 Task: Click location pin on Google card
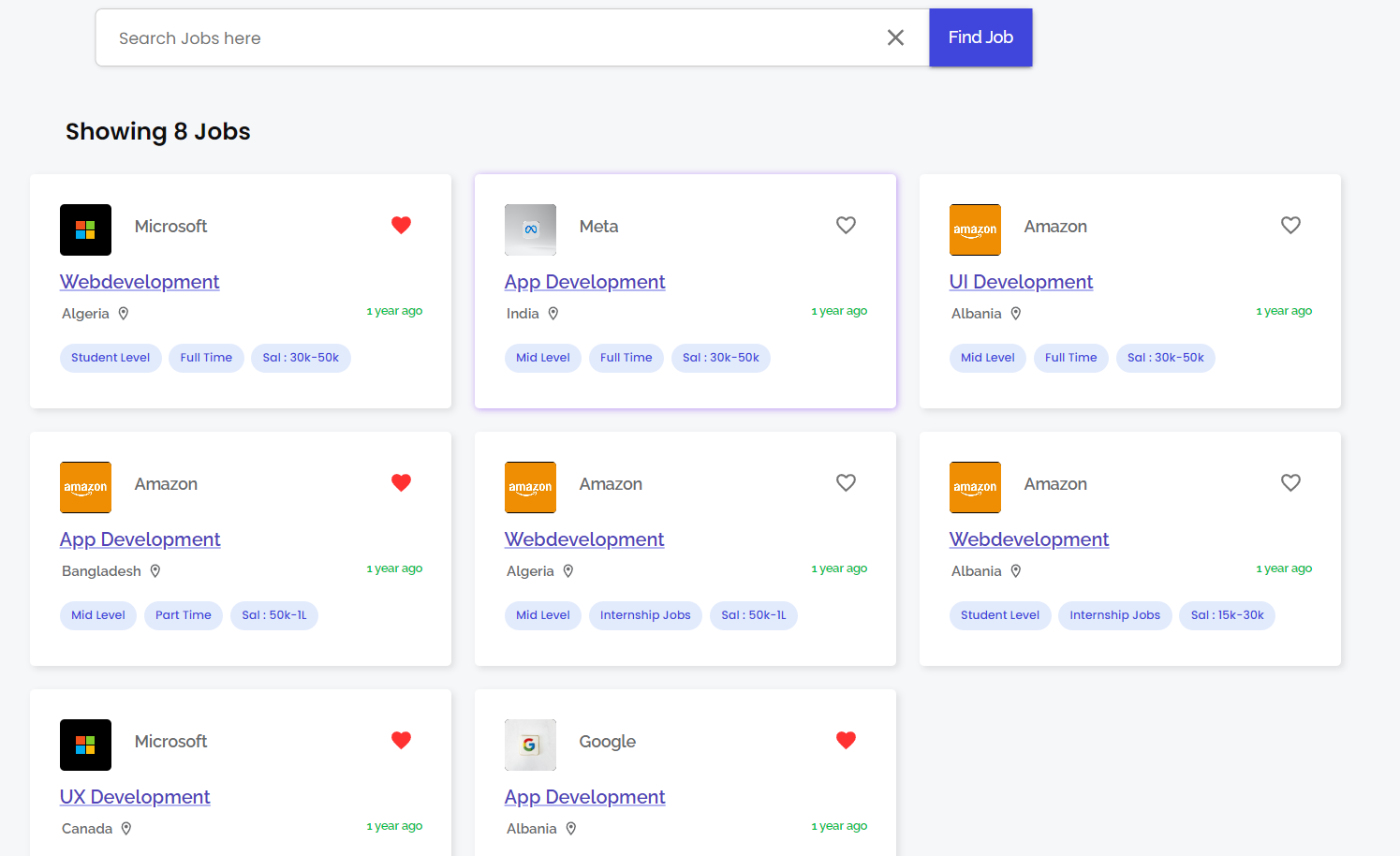tap(570, 829)
